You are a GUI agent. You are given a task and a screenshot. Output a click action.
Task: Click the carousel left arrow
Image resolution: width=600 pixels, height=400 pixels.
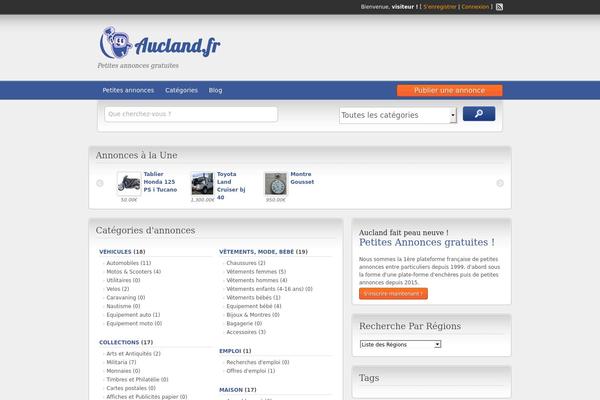100,184
